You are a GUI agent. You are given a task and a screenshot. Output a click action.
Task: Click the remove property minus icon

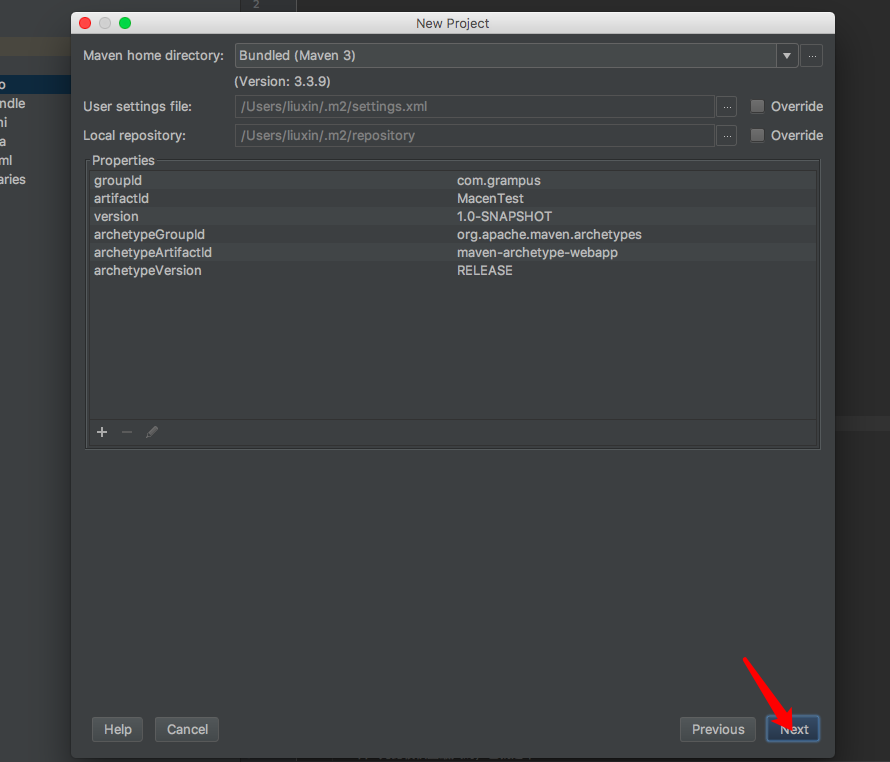[127, 432]
